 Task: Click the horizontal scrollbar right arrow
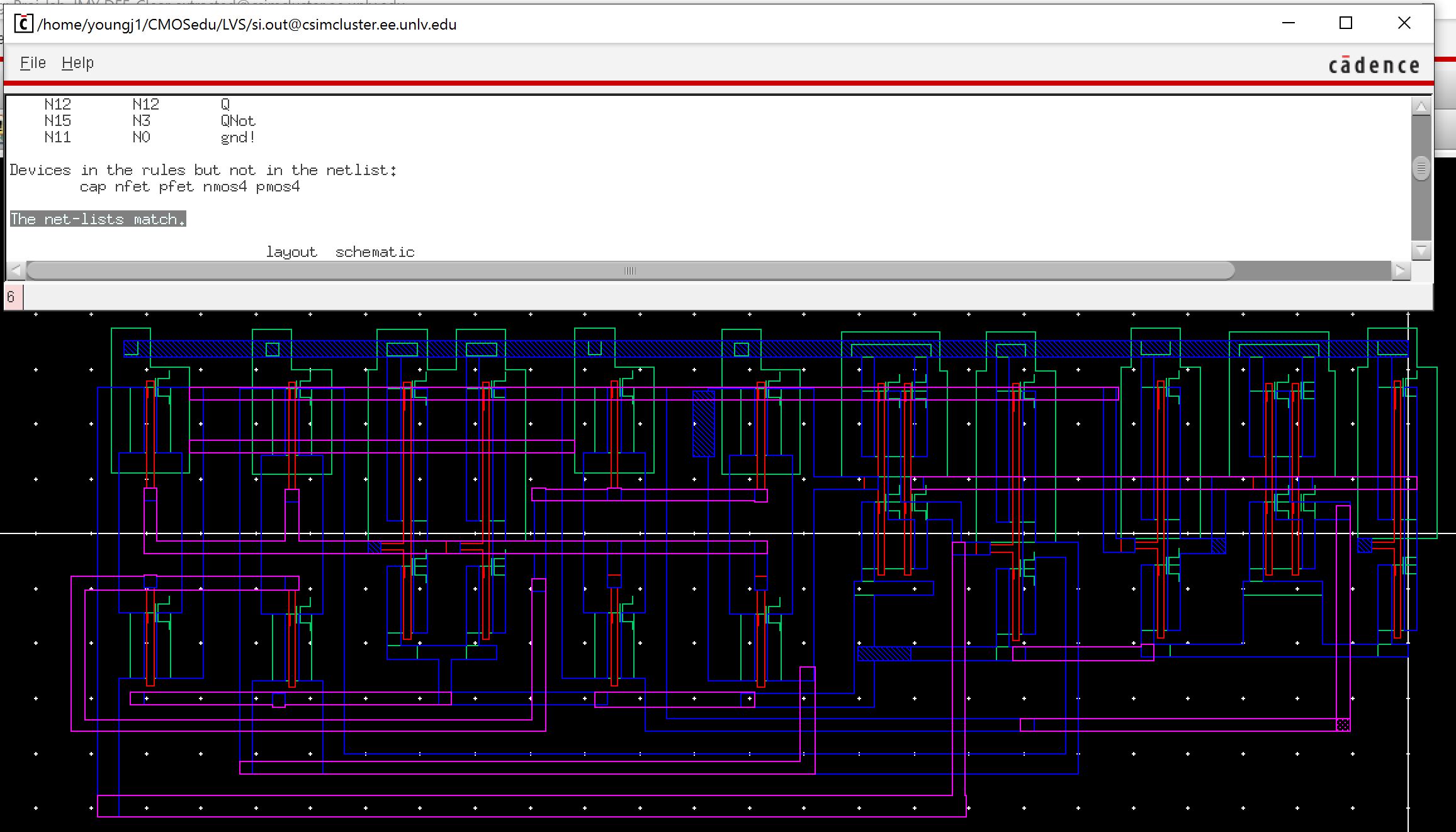(x=1400, y=271)
